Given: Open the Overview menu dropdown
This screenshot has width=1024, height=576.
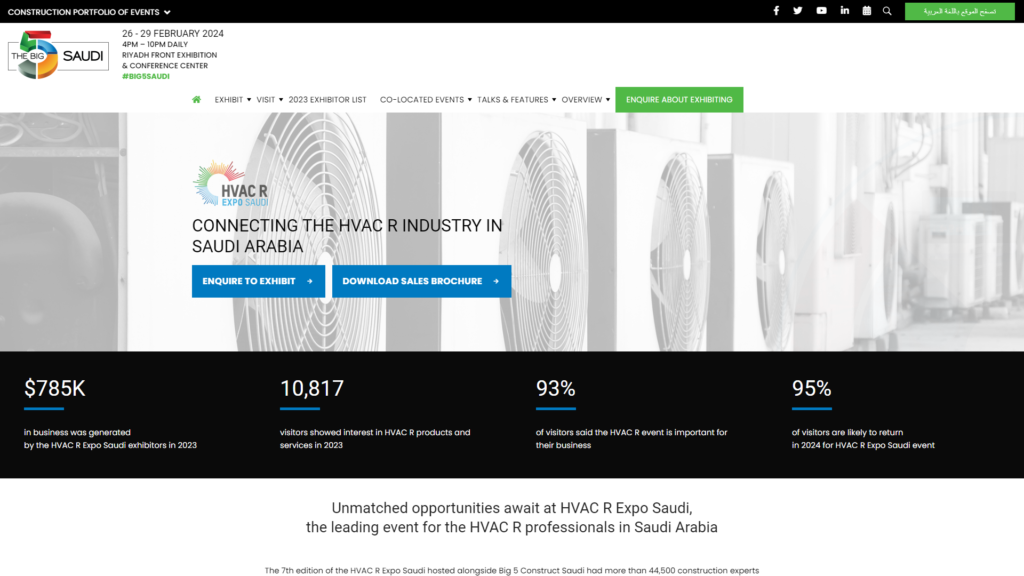Looking at the screenshot, I should (586, 99).
